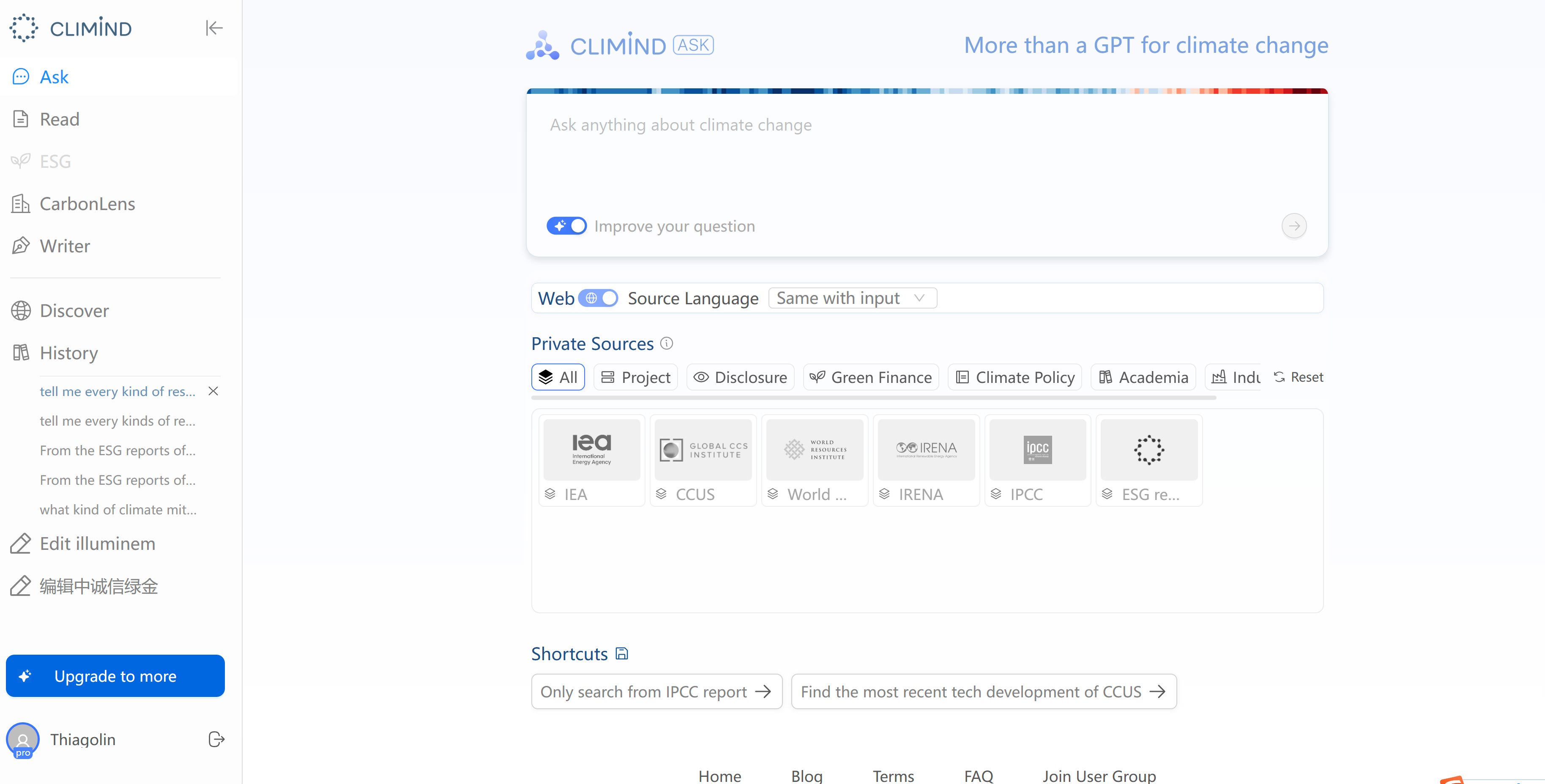The image size is (1545, 784).
Task: Toggle Improve your question switch
Action: [x=566, y=226]
